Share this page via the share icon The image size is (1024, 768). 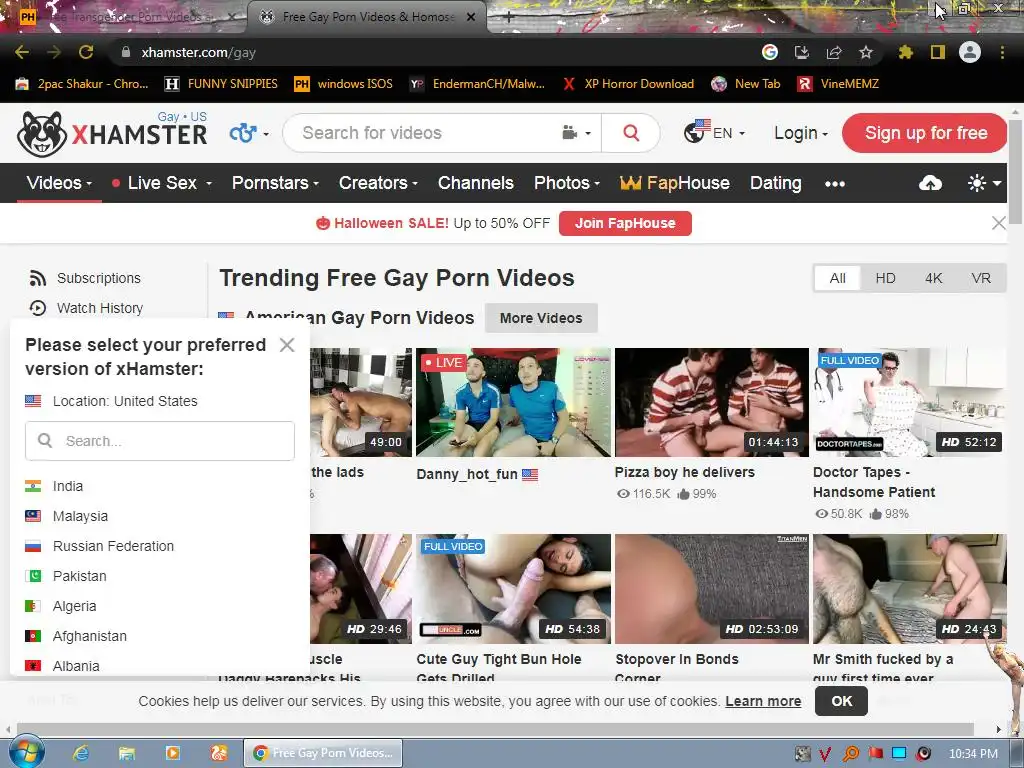tap(834, 52)
